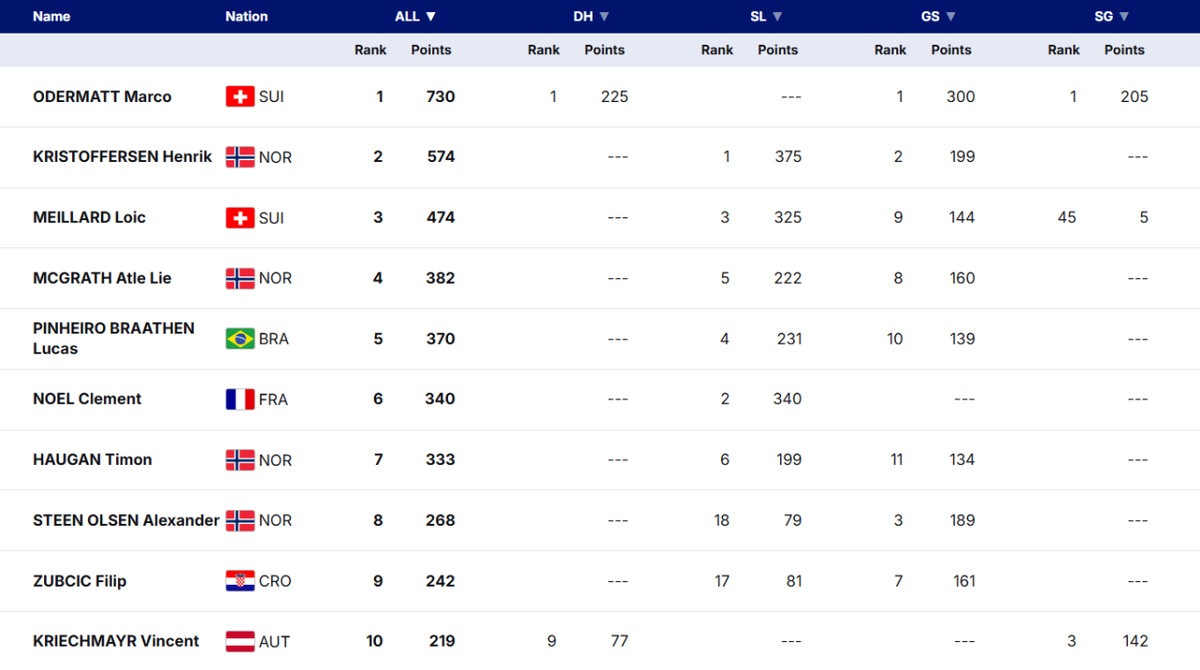Click France flag beside NOEL Clement
The width and height of the screenshot is (1200, 670).
point(240,399)
